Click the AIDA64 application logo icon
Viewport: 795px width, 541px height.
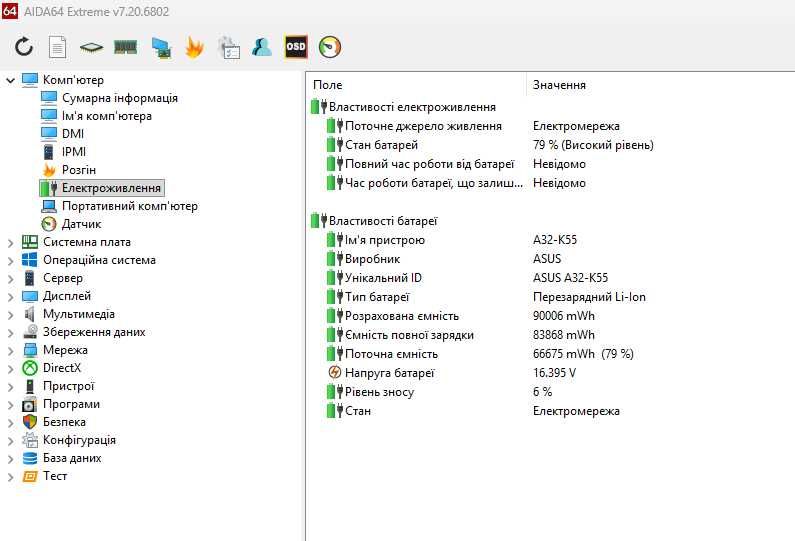click(10, 11)
